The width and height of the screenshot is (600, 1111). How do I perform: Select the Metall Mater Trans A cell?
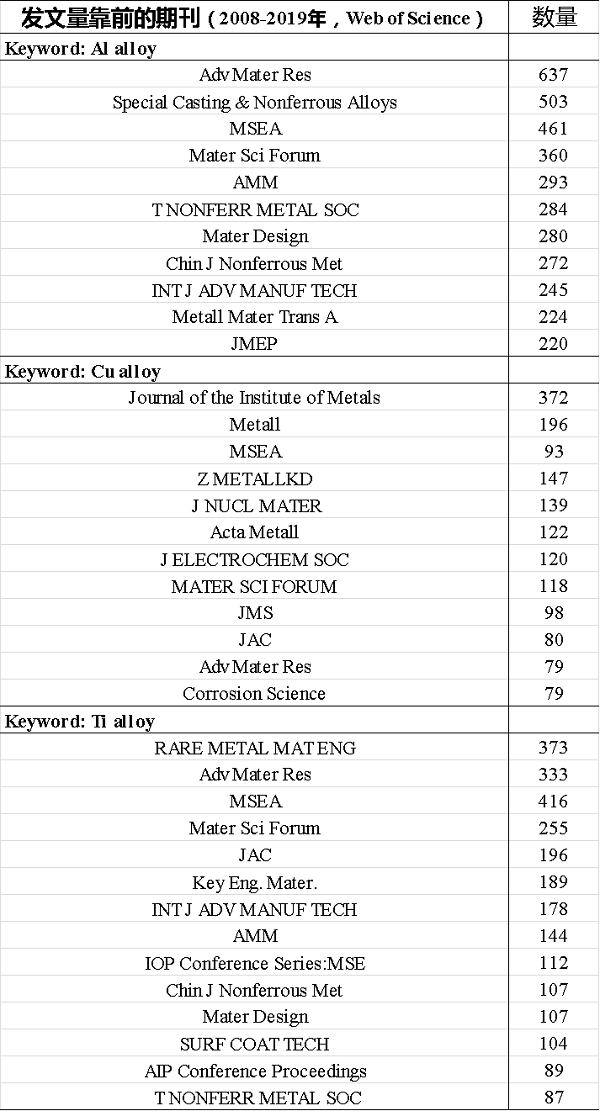(254, 317)
